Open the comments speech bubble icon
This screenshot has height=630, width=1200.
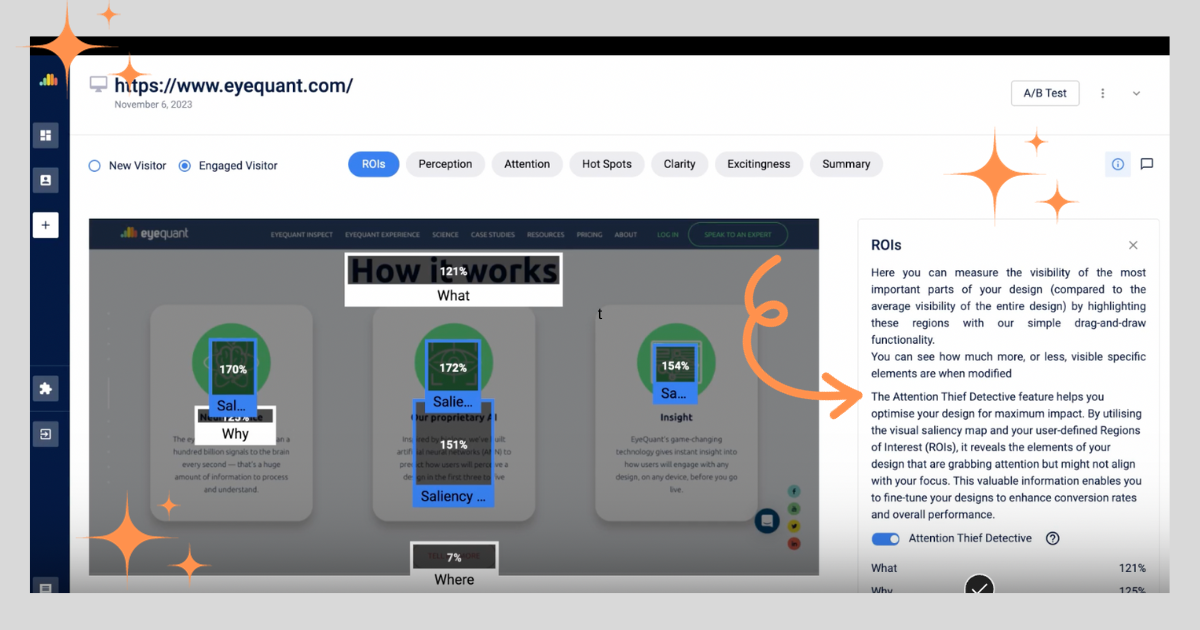1147,164
